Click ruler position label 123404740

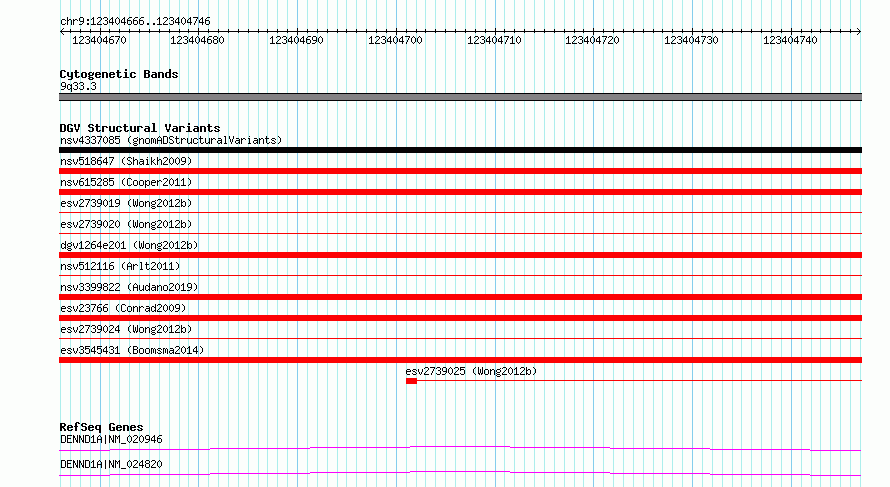point(790,40)
